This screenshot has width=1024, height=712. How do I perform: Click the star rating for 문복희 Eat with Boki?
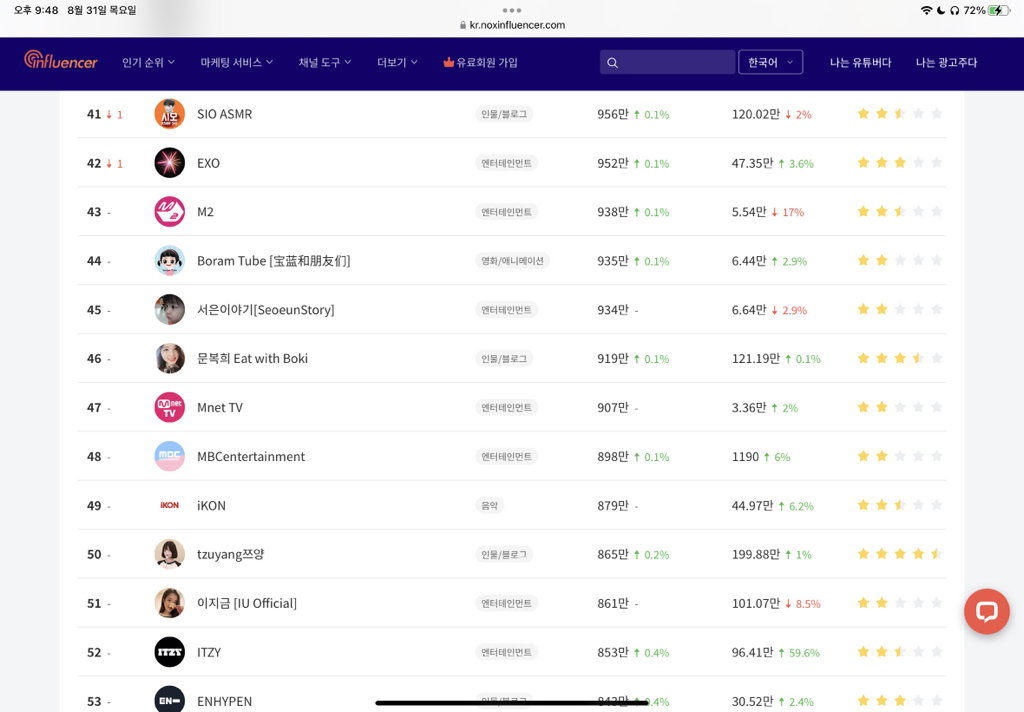pos(899,359)
